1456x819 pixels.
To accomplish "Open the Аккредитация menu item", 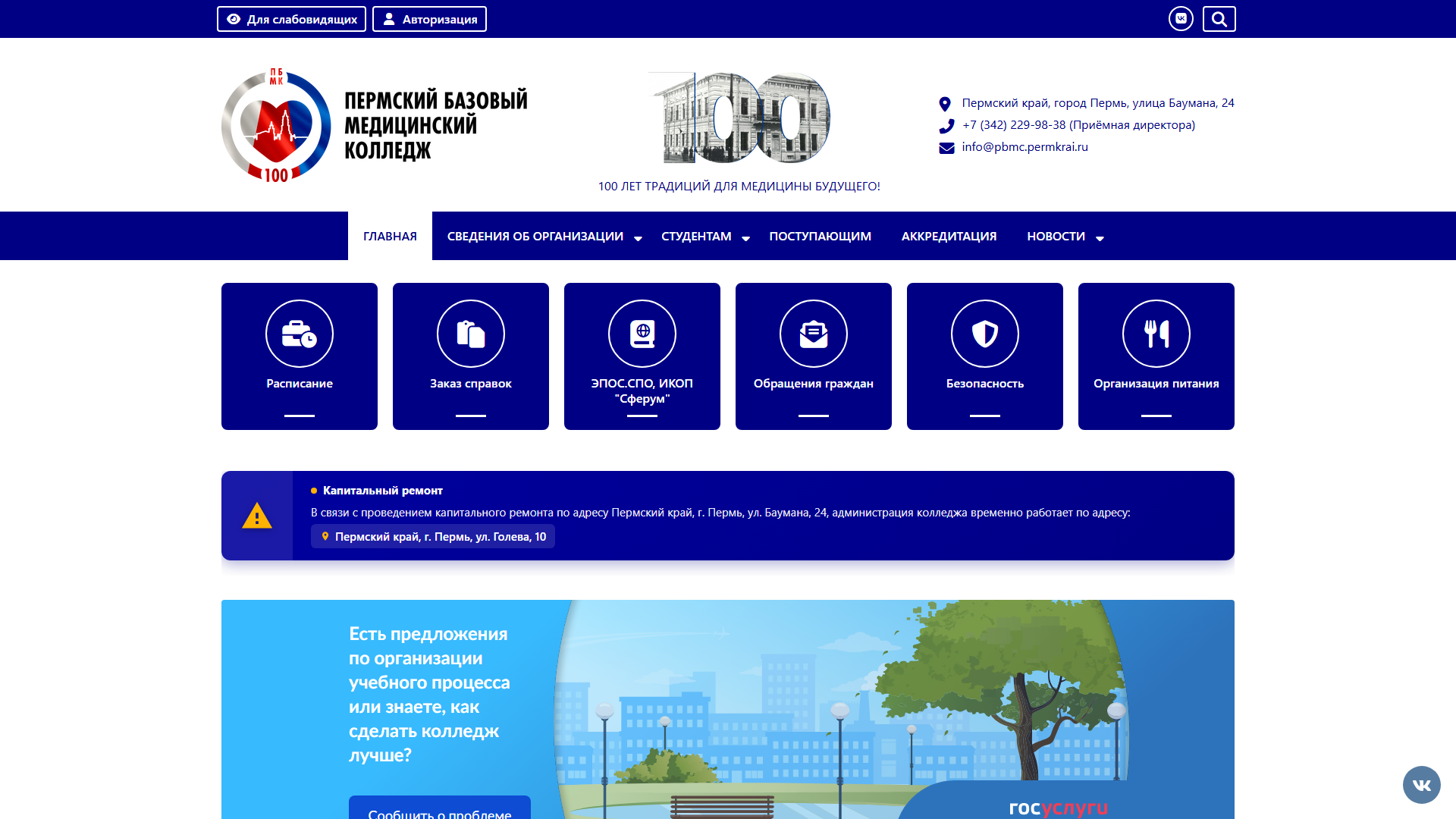I will point(949,237).
